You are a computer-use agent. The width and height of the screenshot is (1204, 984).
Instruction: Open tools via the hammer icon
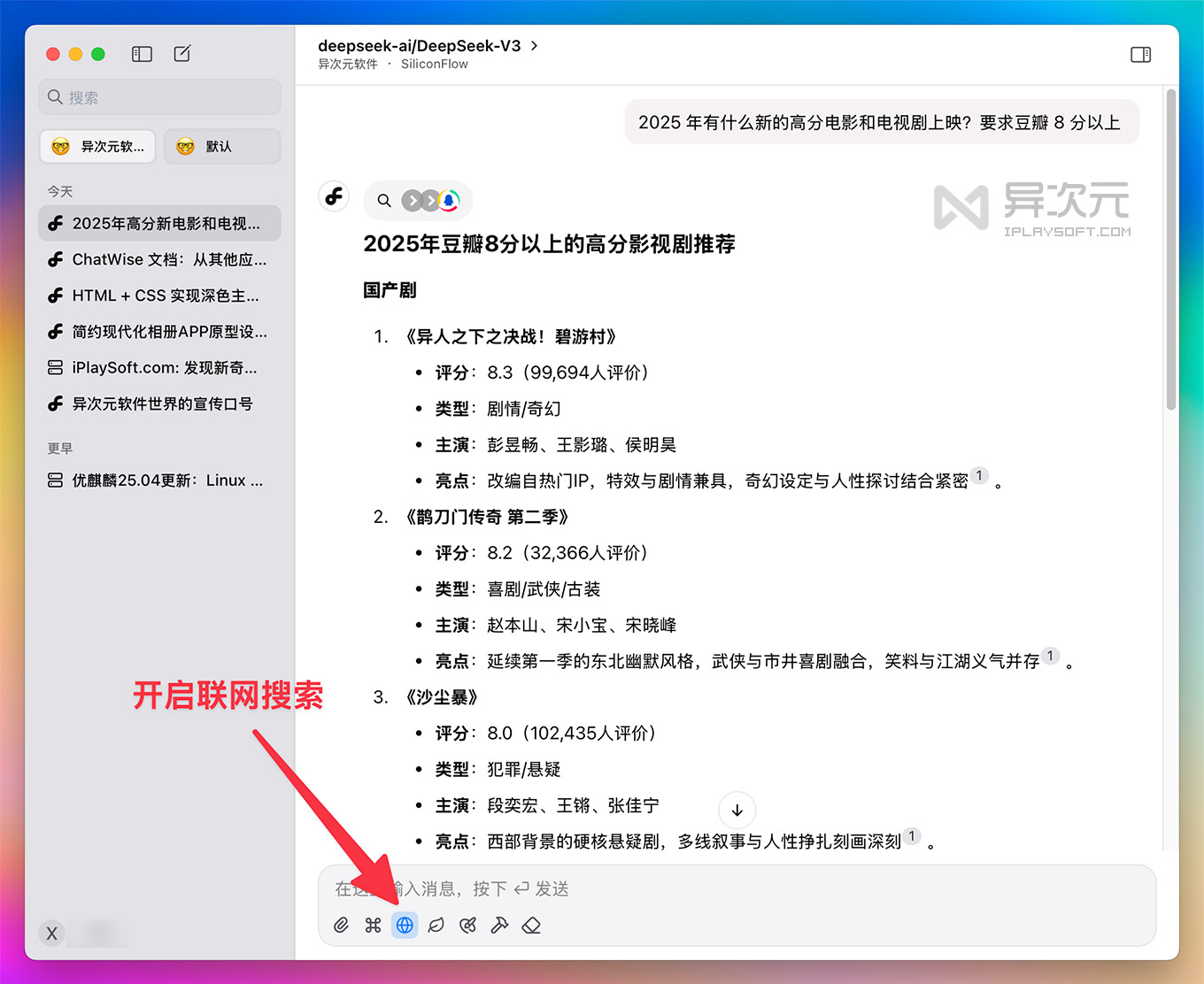pos(499,925)
